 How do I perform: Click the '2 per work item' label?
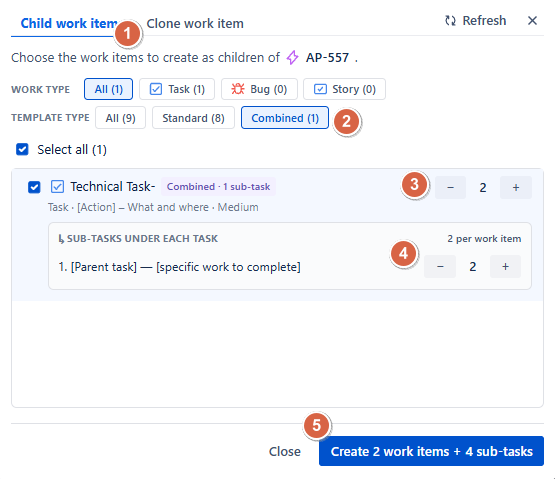tap(484, 239)
